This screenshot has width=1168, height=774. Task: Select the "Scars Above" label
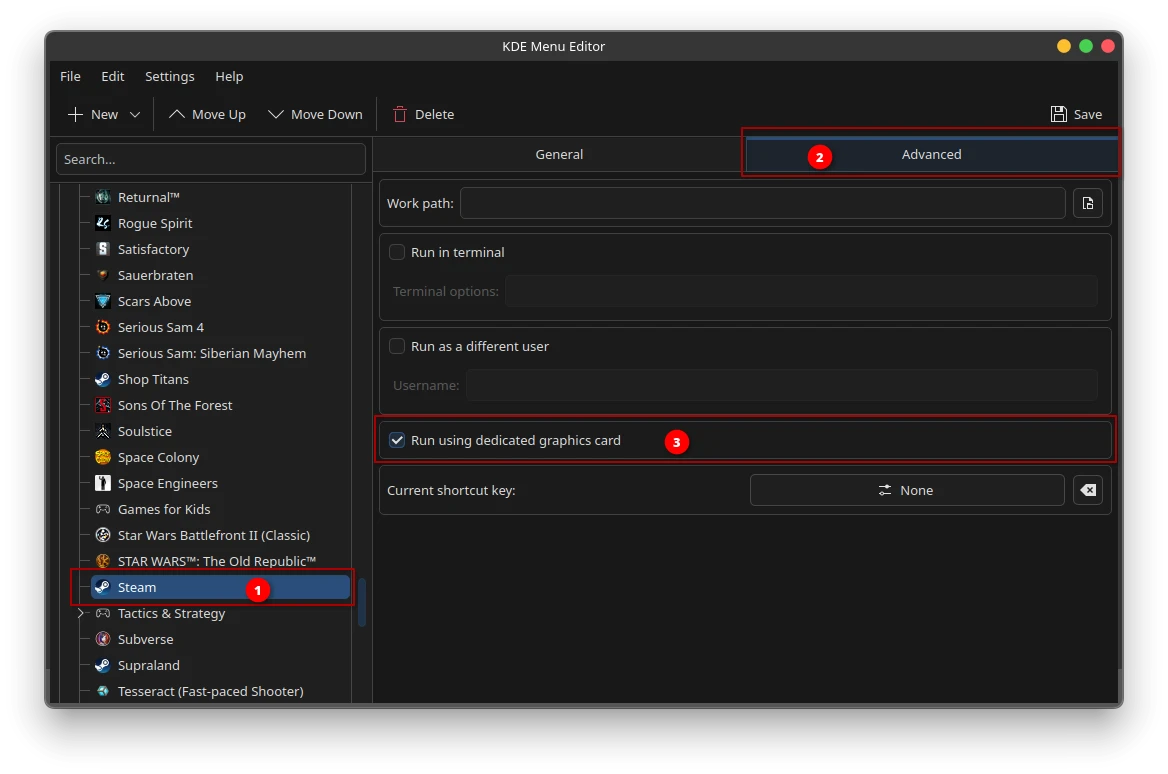point(154,302)
